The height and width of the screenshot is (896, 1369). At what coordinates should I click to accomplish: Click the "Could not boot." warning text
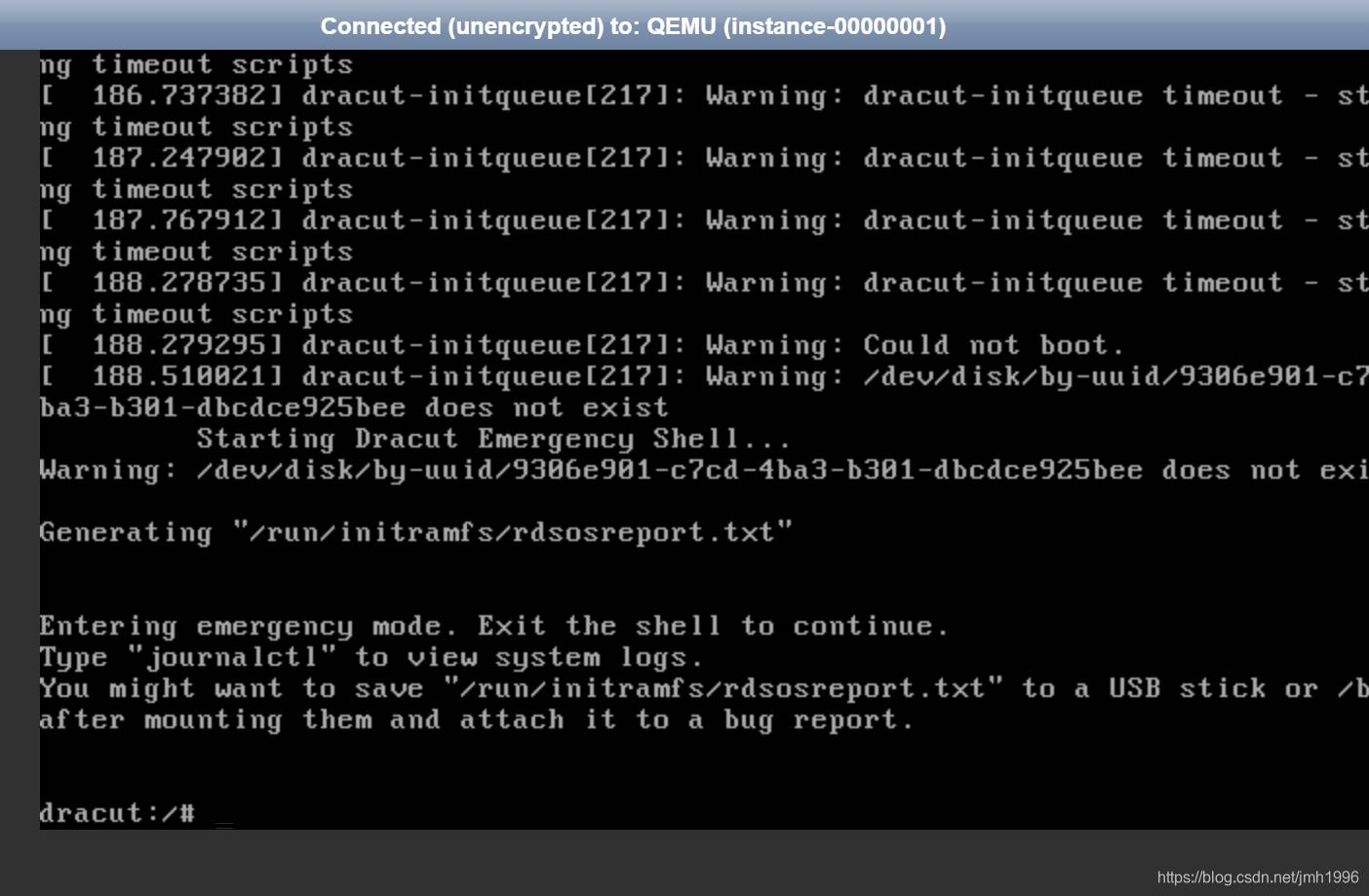click(x=993, y=345)
